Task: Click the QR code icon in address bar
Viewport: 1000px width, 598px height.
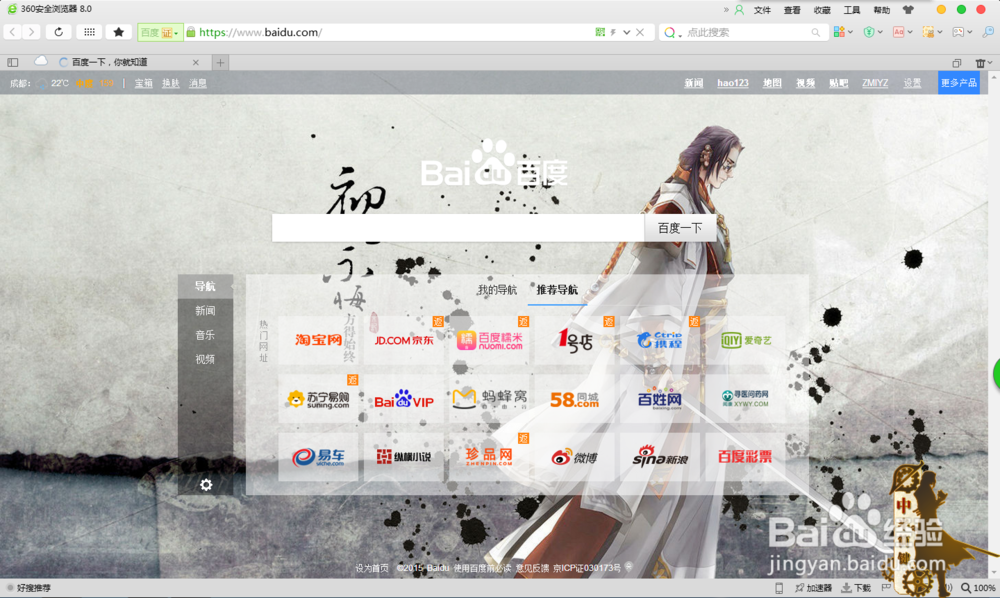Action: 599,32
